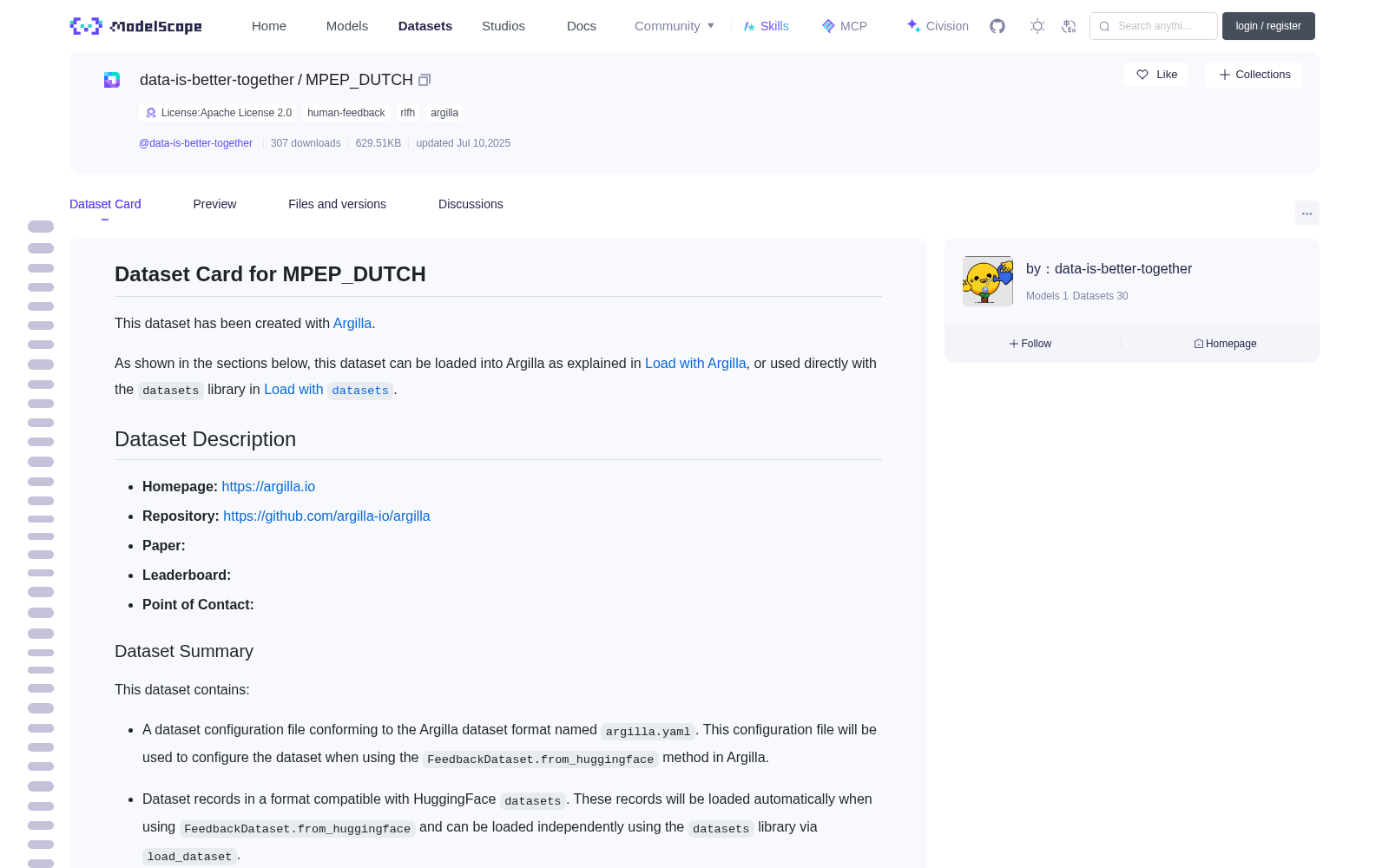The width and height of the screenshot is (1389, 868).
Task: Click the 629.51KB size text
Action: 379,143
